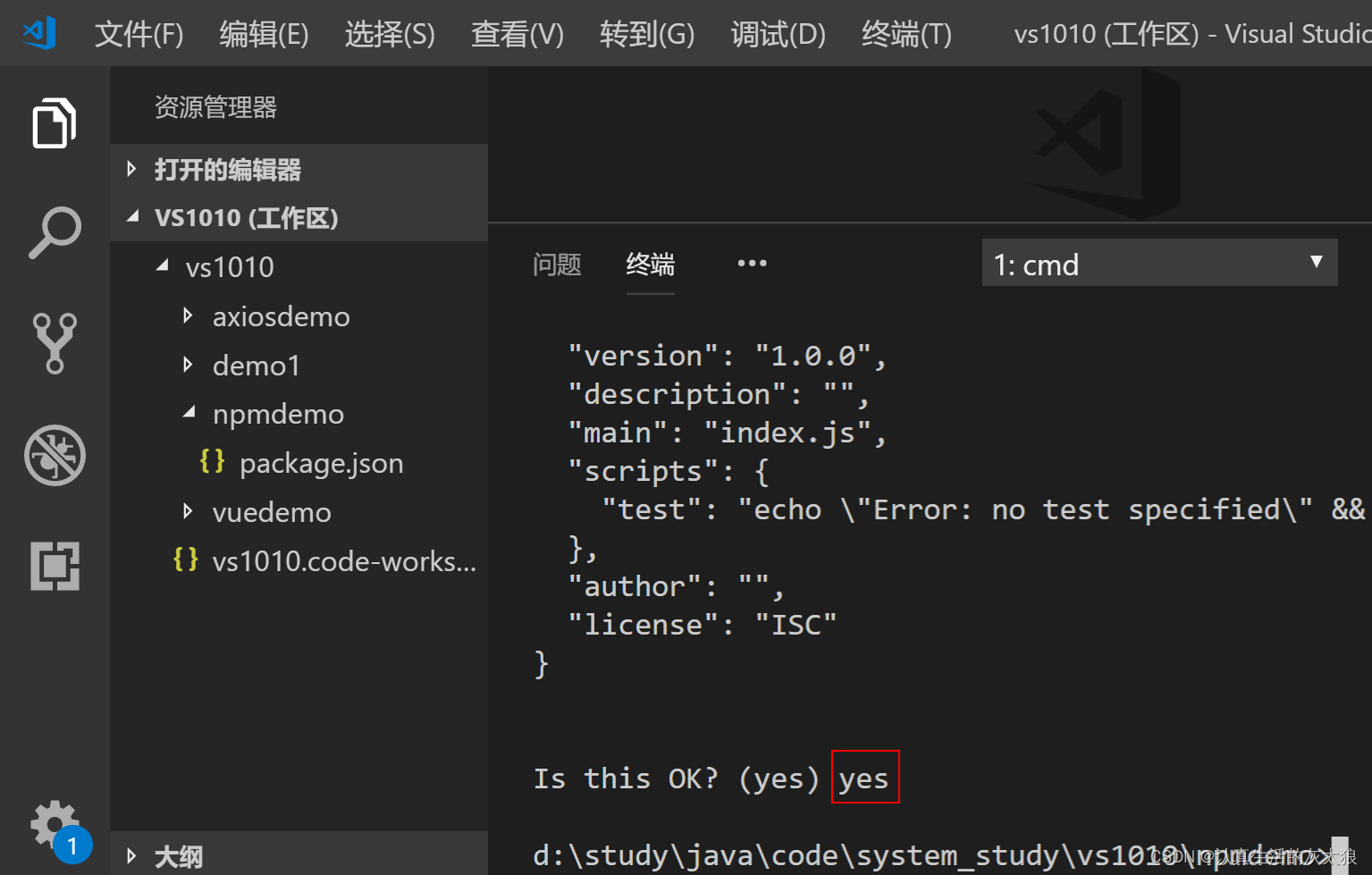The width and height of the screenshot is (1372, 875).
Task: Open the package.json file
Action: pyautogui.click(x=321, y=463)
